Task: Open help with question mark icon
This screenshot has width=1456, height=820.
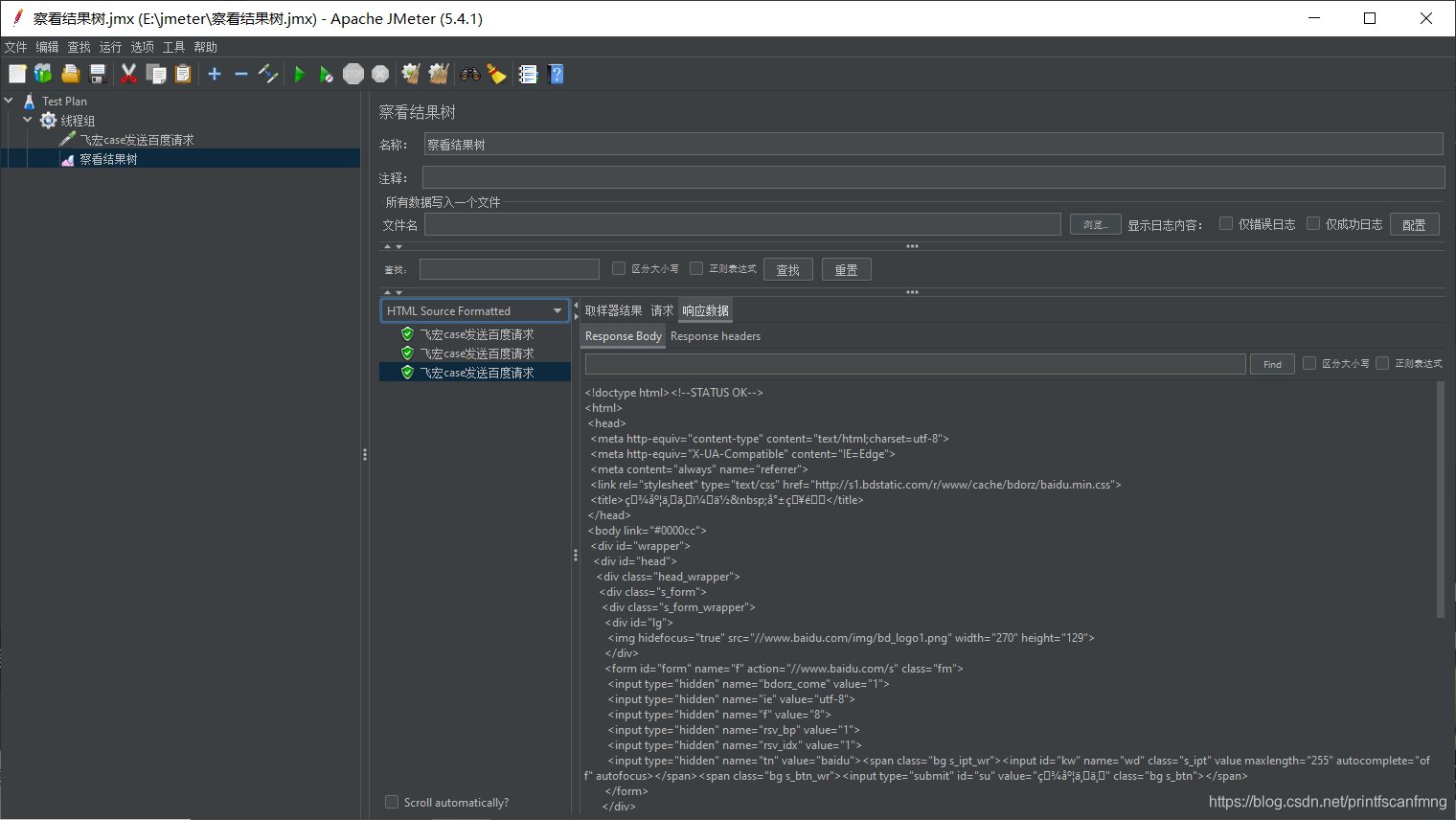Action: click(x=556, y=74)
